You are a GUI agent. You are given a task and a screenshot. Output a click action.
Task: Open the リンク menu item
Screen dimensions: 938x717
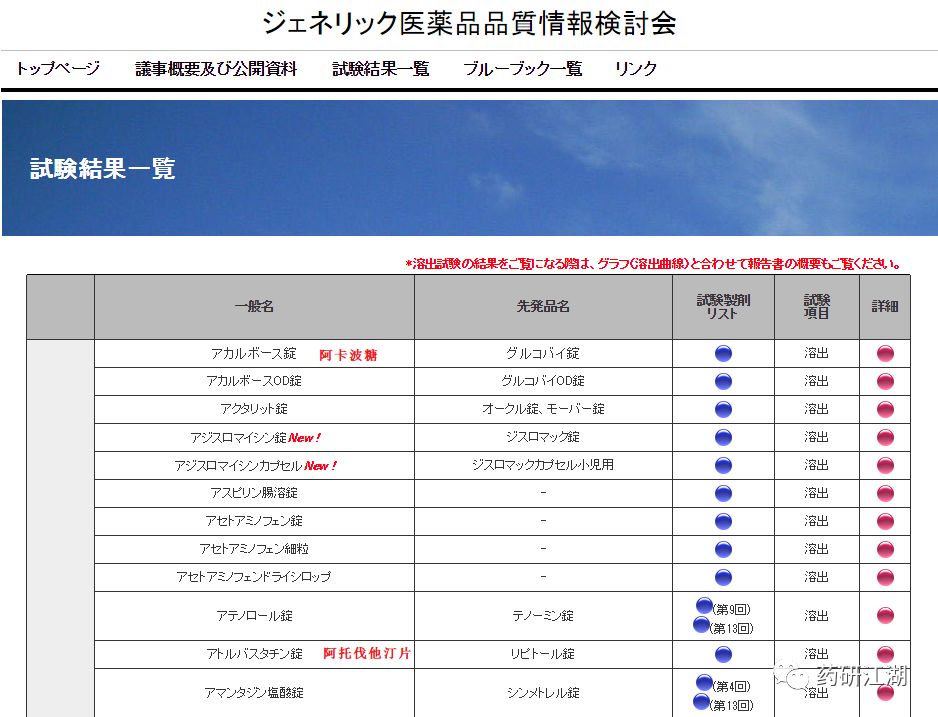tap(636, 69)
